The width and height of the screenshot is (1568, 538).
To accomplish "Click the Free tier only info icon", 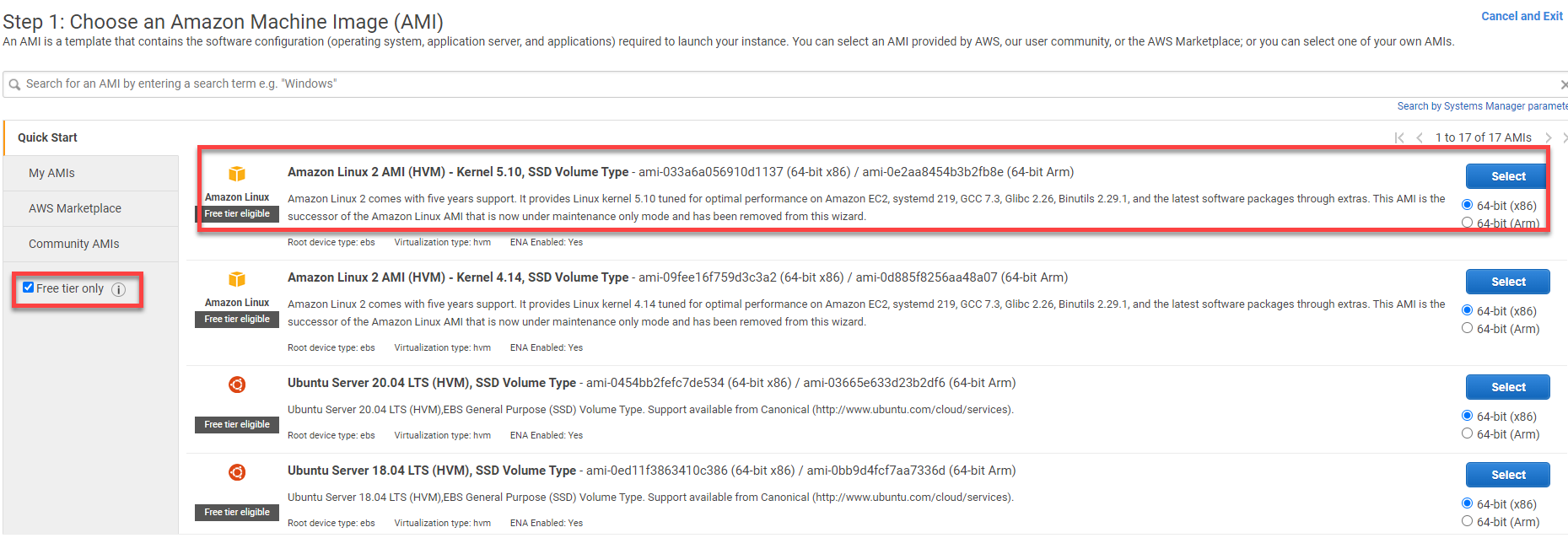I will 118,289.
